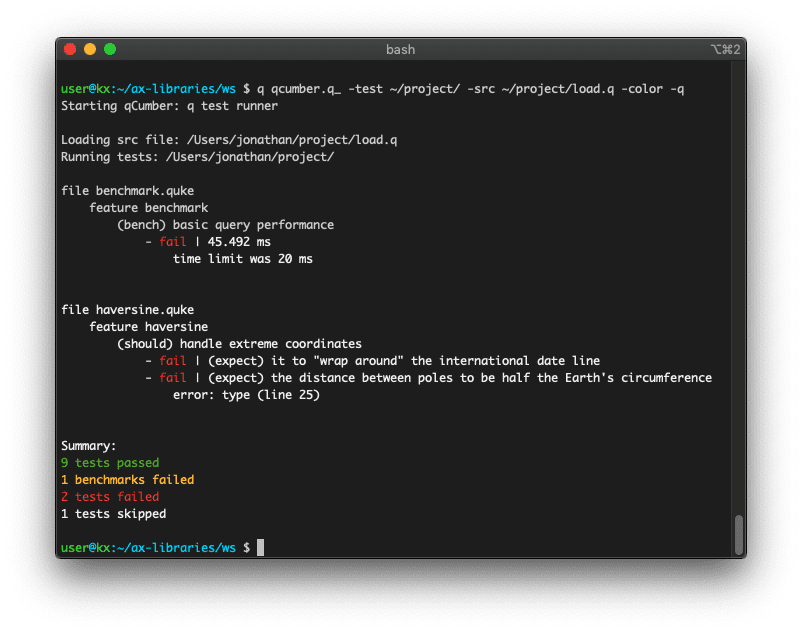Click 'feature benchmark' line

pyautogui.click(x=149, y=208)
